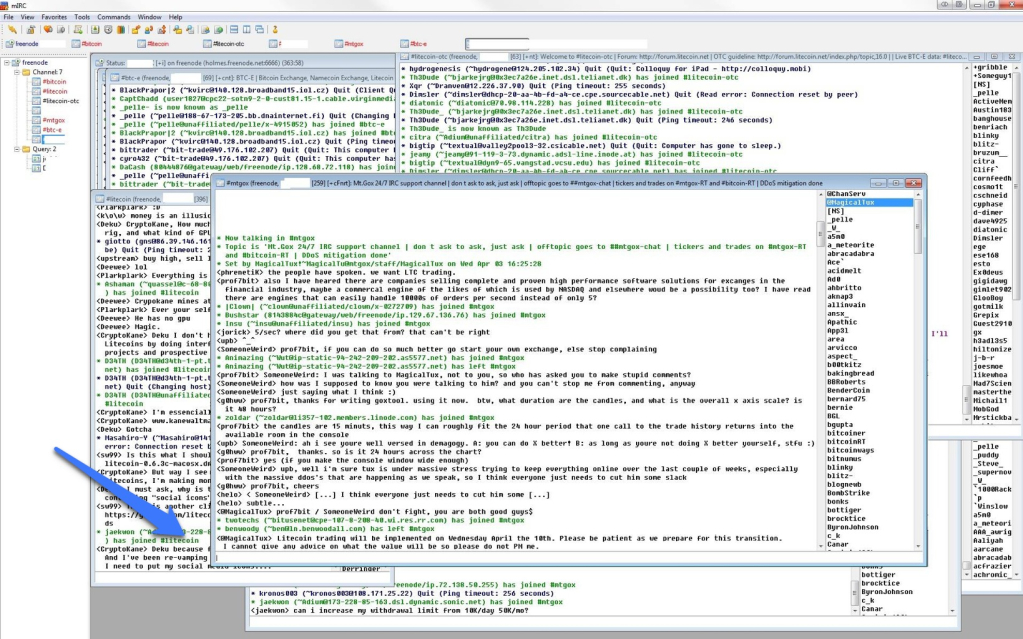Open the Tools menu

click(x=82, y=17)
